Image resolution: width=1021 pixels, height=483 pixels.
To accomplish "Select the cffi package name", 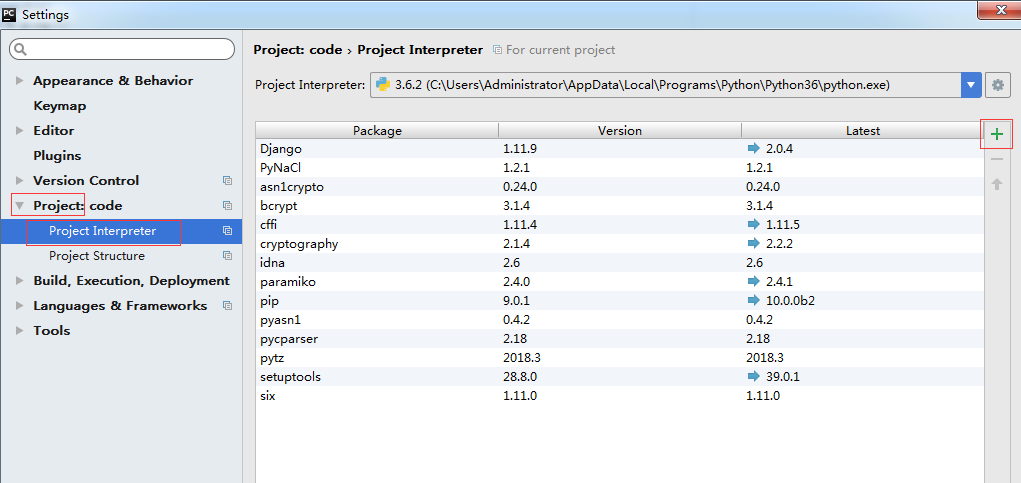I will [x=268, y=225].
